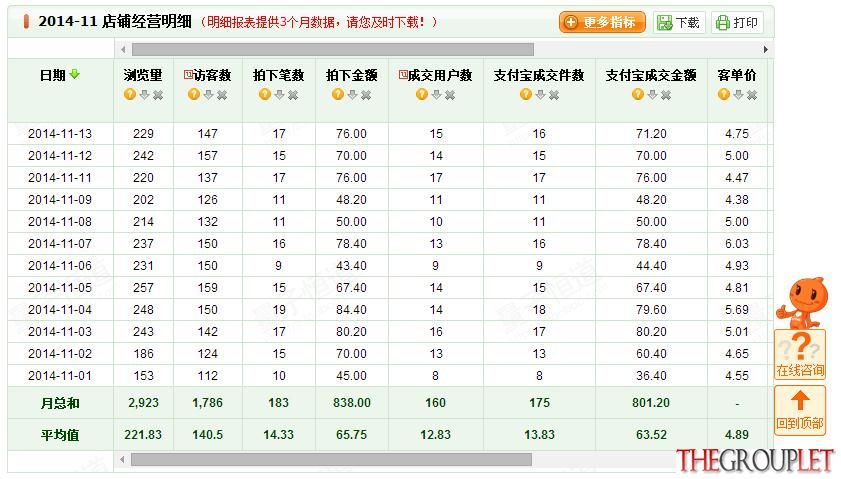841x479 pixels.
Task: Click the small red icon before 访客数
Action: (188, 75)
